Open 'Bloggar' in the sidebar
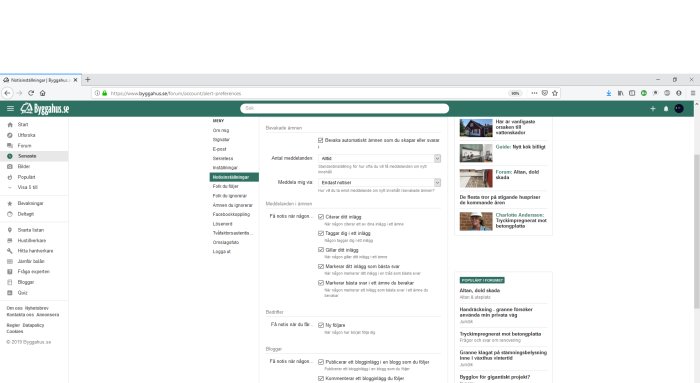The height and width of the screenshot is (383, 700). click(26, 282)
